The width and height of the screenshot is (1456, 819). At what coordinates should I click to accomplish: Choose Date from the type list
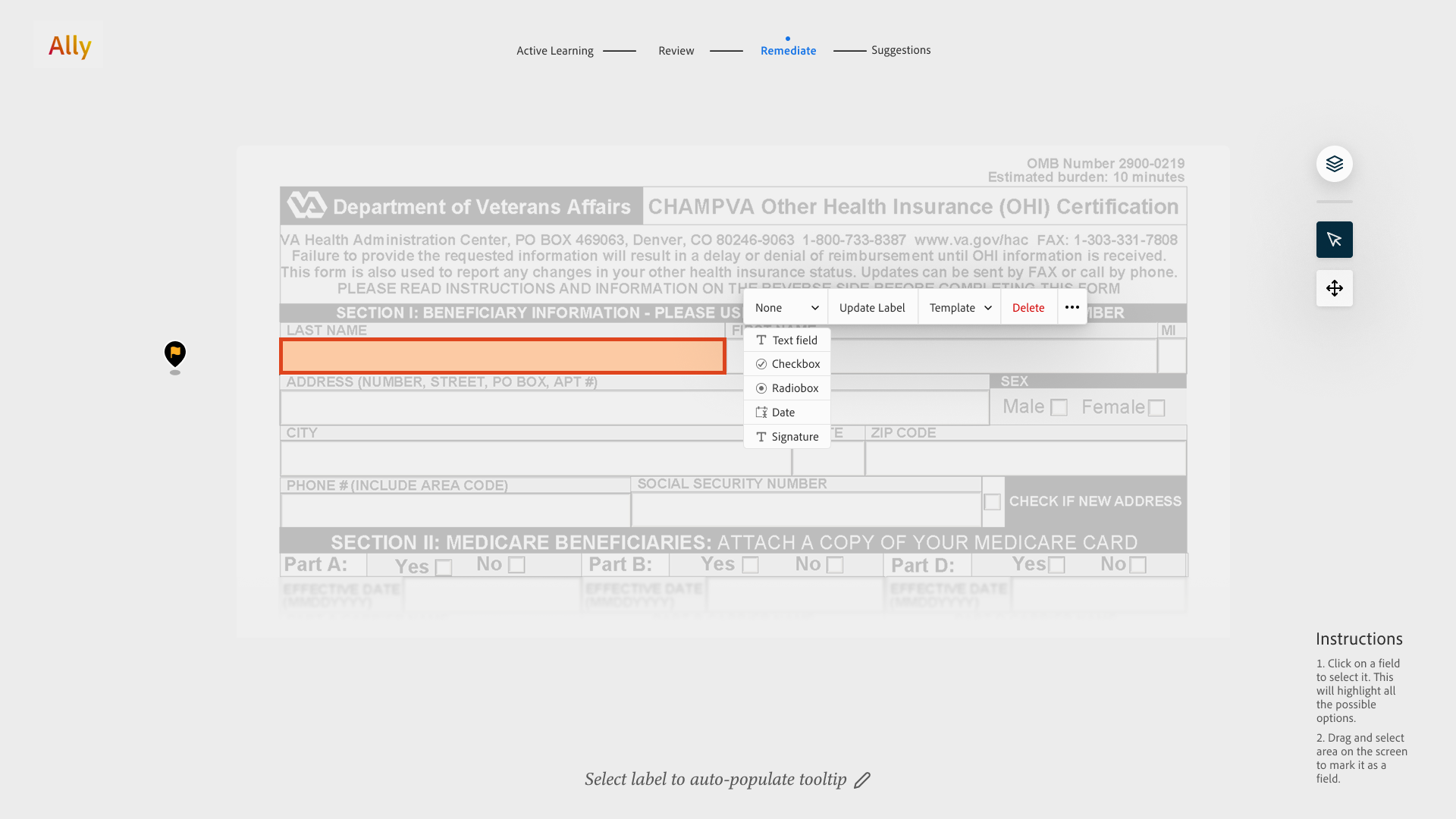point(787,413)
